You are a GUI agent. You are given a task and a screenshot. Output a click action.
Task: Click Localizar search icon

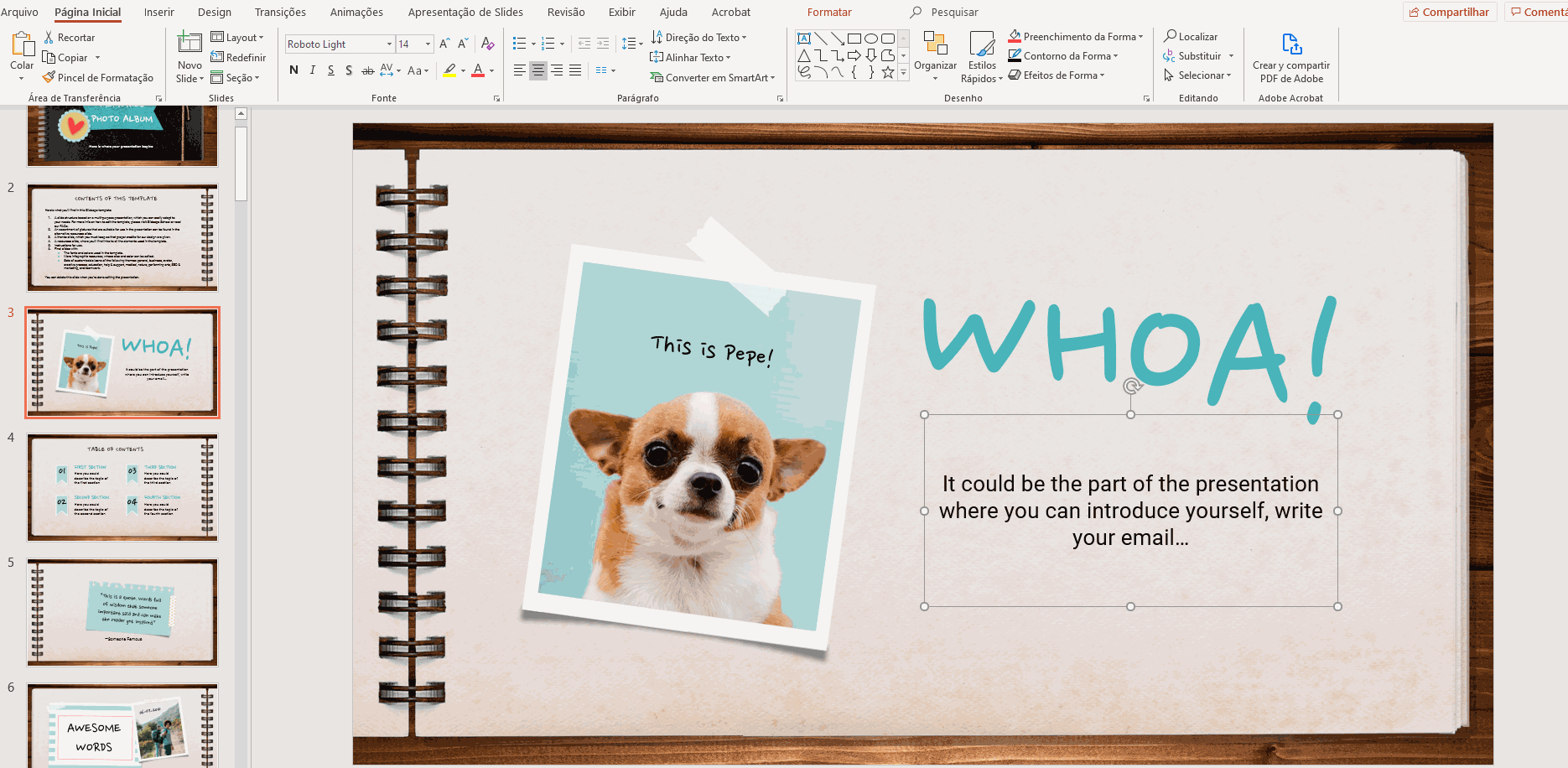1170,36
